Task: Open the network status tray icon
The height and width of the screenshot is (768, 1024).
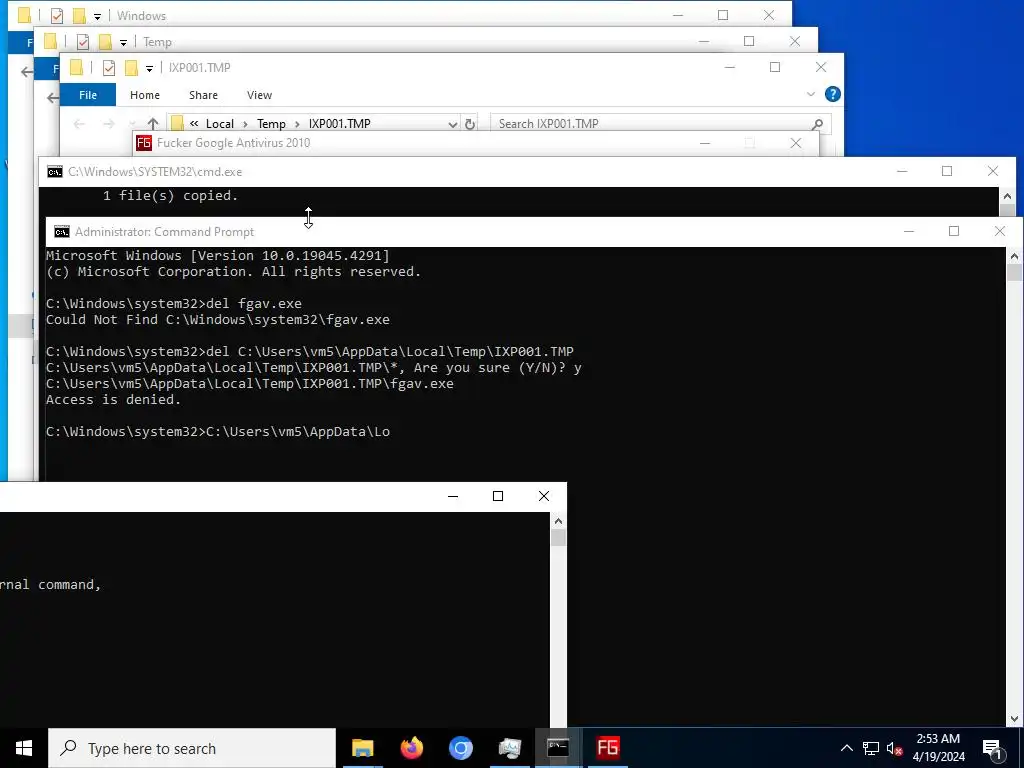Action: (871, 748)
